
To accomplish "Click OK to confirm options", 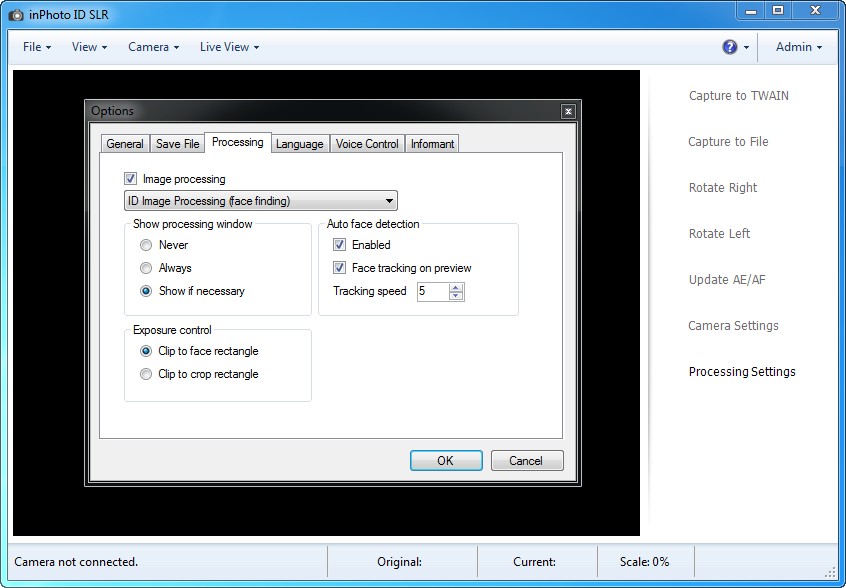I will click(x=446, y=461).
